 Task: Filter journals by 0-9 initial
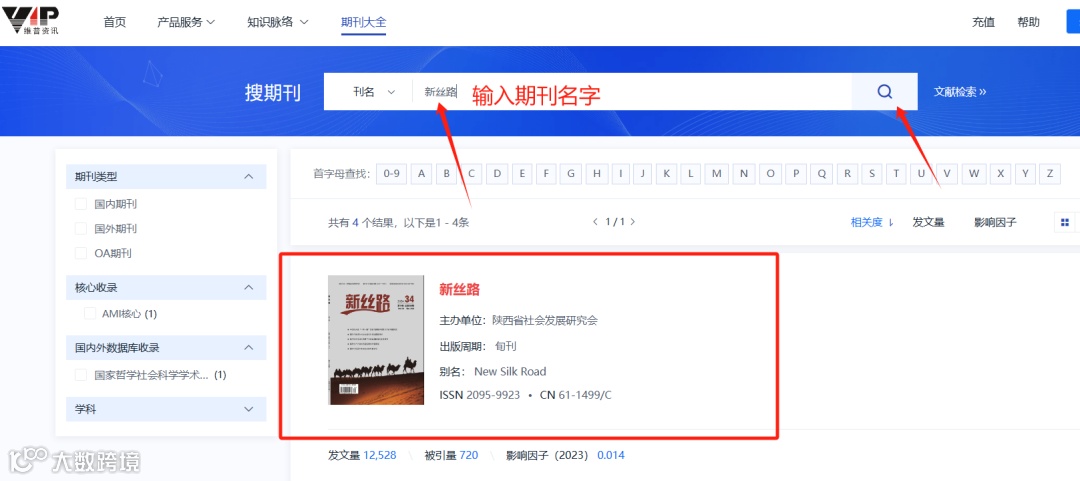[392, 174]
